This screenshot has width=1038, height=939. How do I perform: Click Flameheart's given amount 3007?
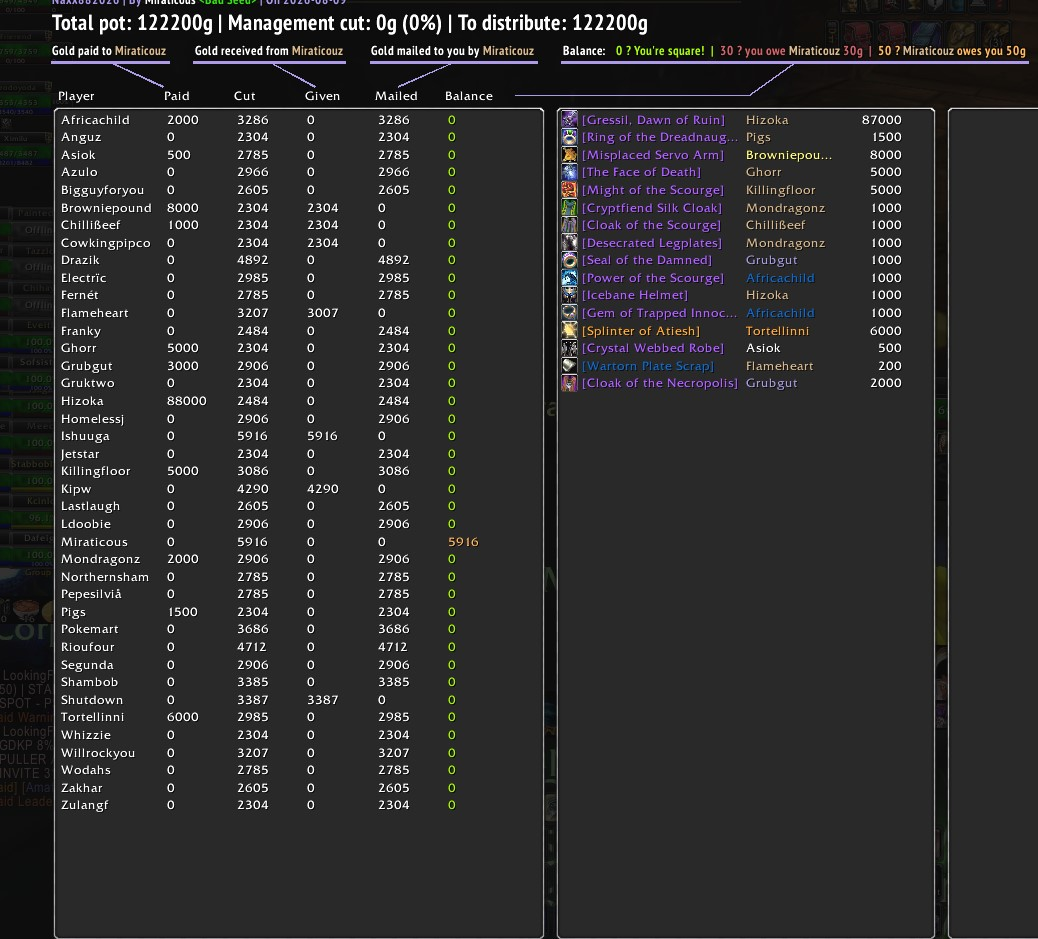(x=322, y=313)
